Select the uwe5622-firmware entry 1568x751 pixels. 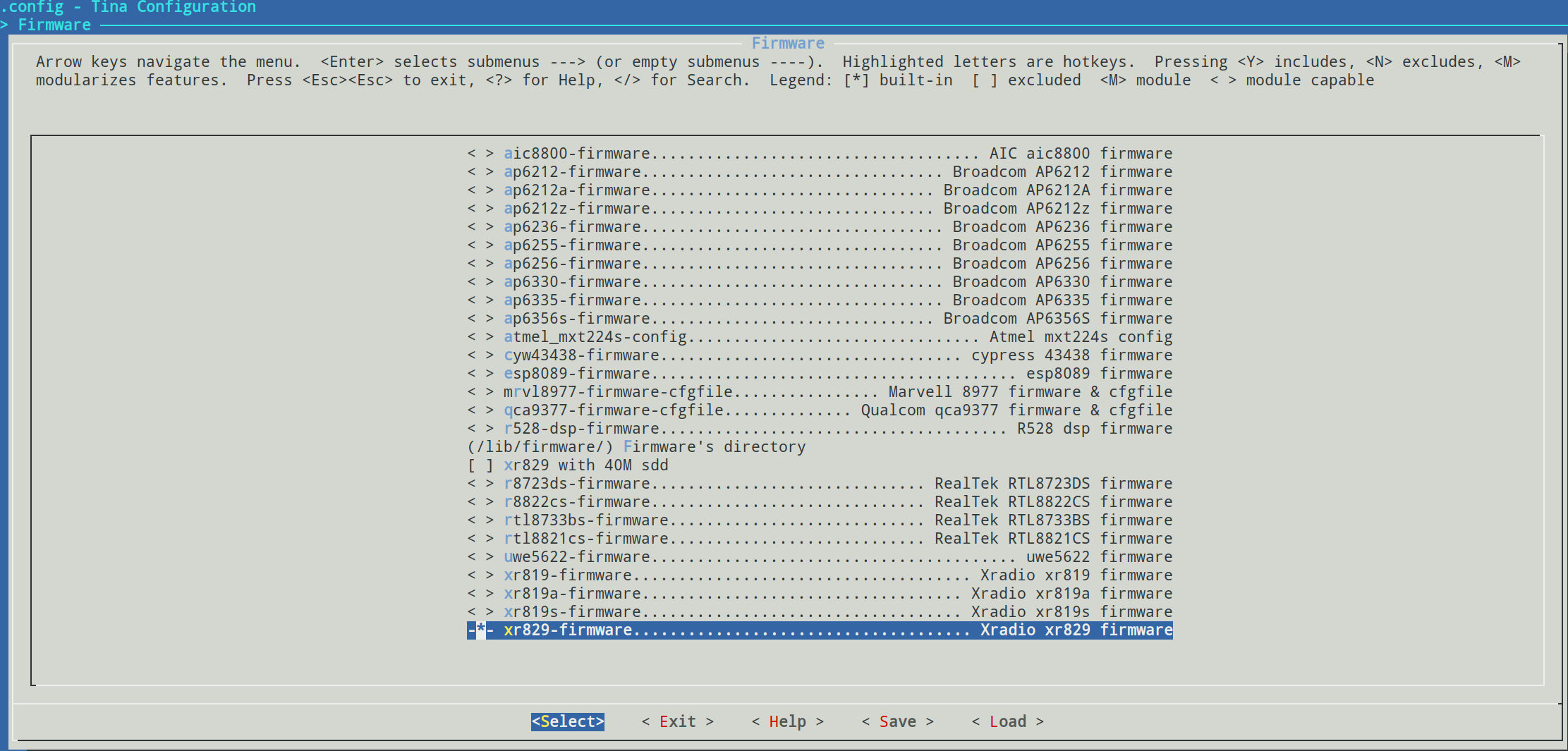tap(820, 557)
